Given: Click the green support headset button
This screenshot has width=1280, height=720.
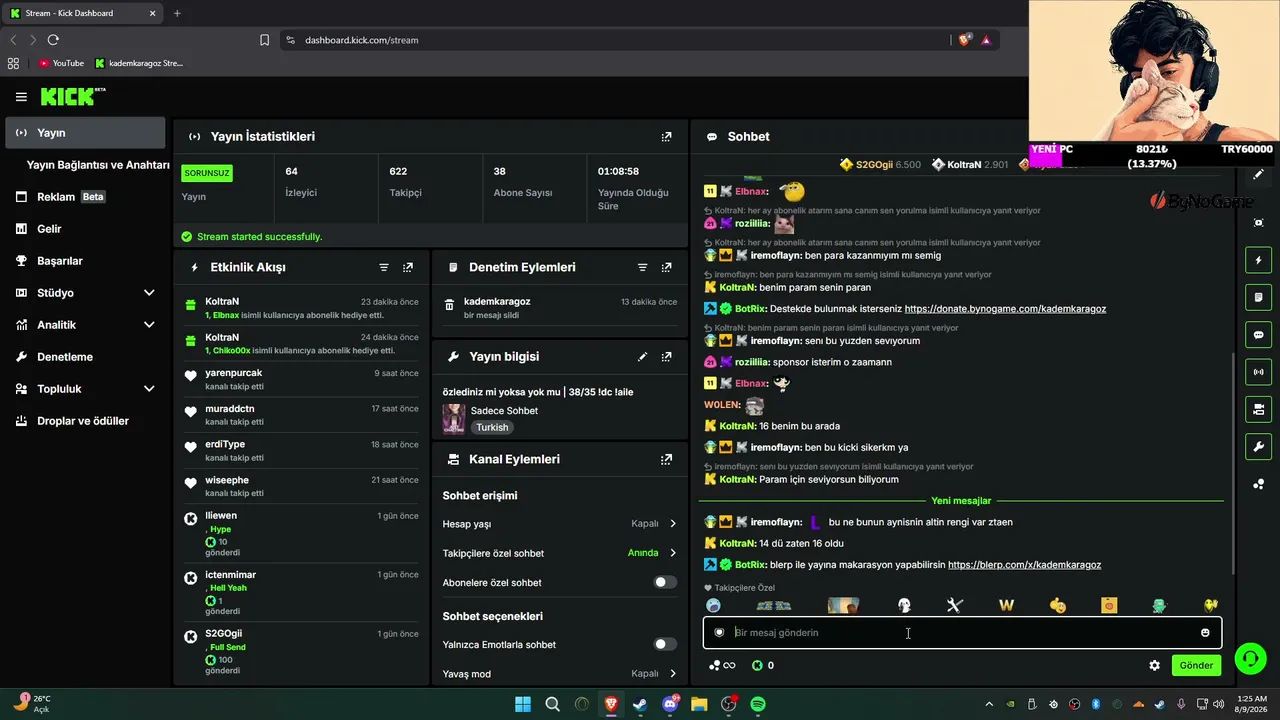Looking at the screenshot, I should pyautogui.click(x=1250, y=658).
